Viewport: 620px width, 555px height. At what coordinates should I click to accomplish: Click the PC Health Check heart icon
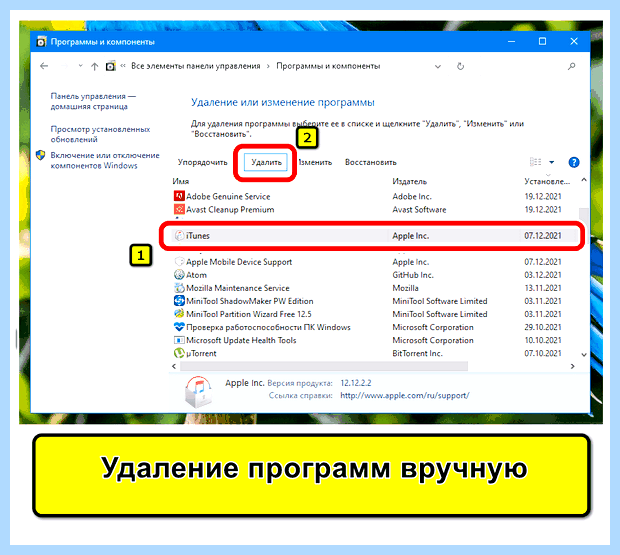pyautogui.click(x=179, y=327)
